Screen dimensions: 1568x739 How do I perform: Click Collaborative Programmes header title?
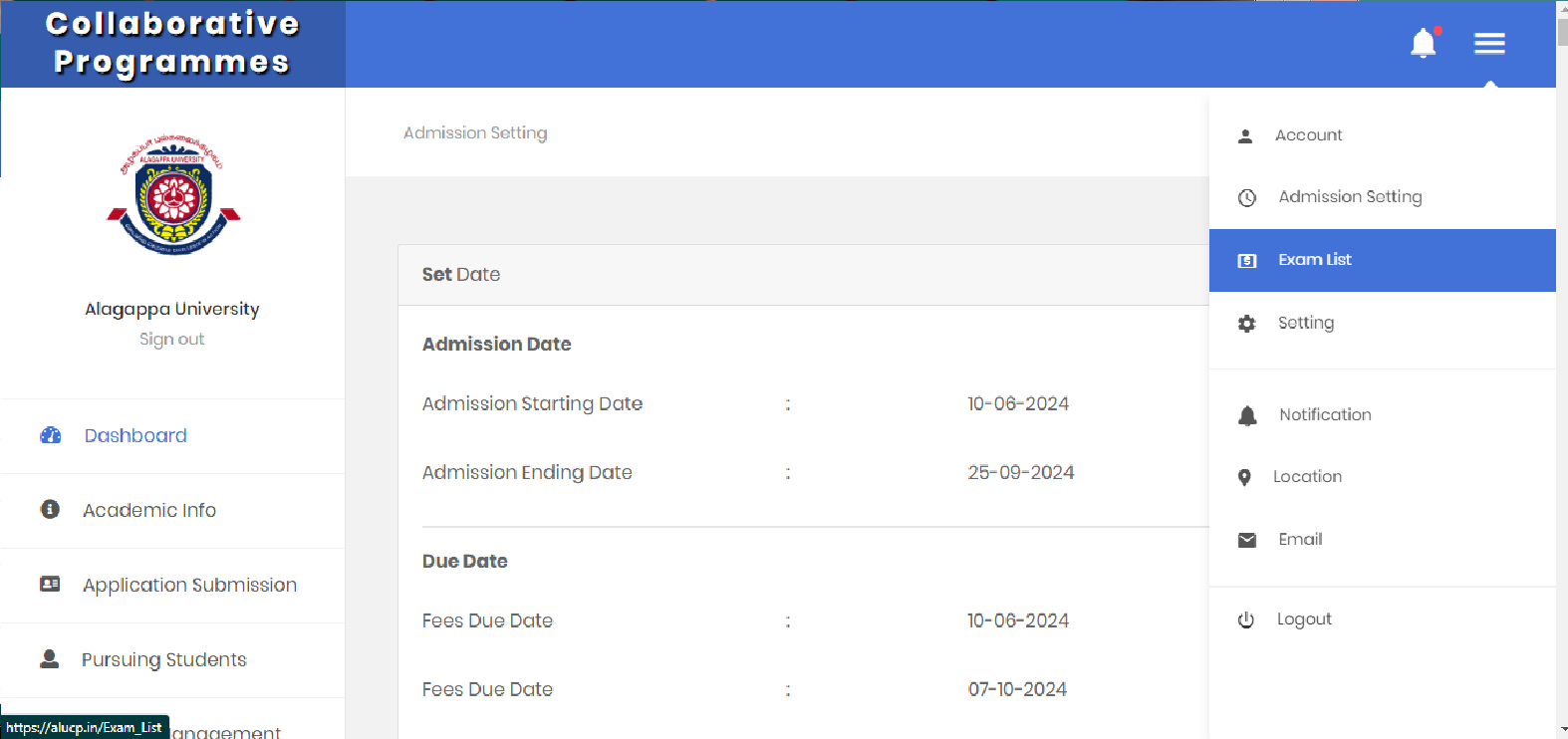click(172, 43)
